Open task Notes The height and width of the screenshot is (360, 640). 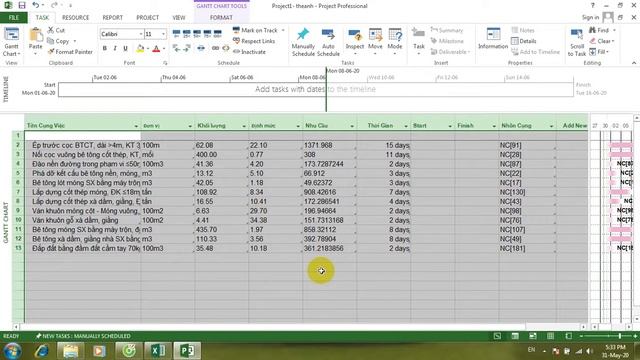(x=523, y=30)
